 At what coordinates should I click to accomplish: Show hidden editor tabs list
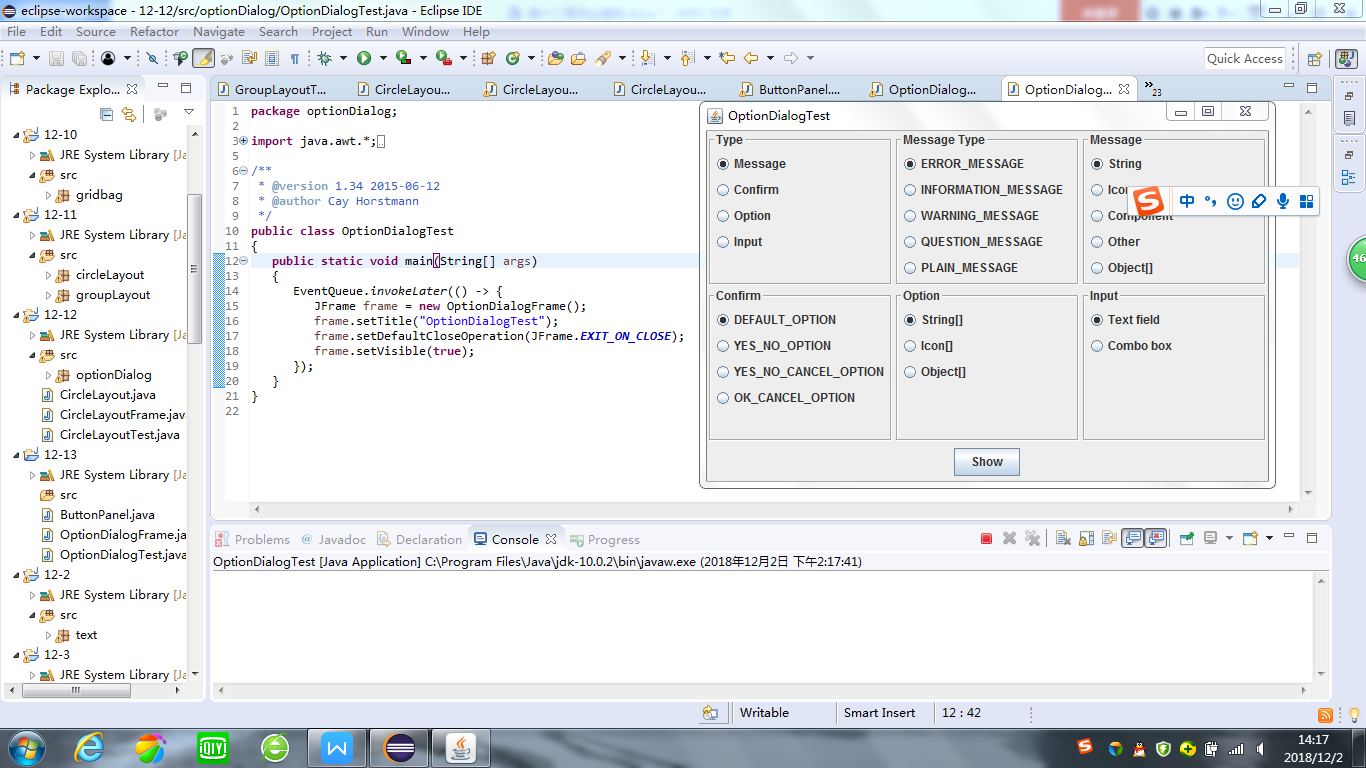pos(1153,89)
